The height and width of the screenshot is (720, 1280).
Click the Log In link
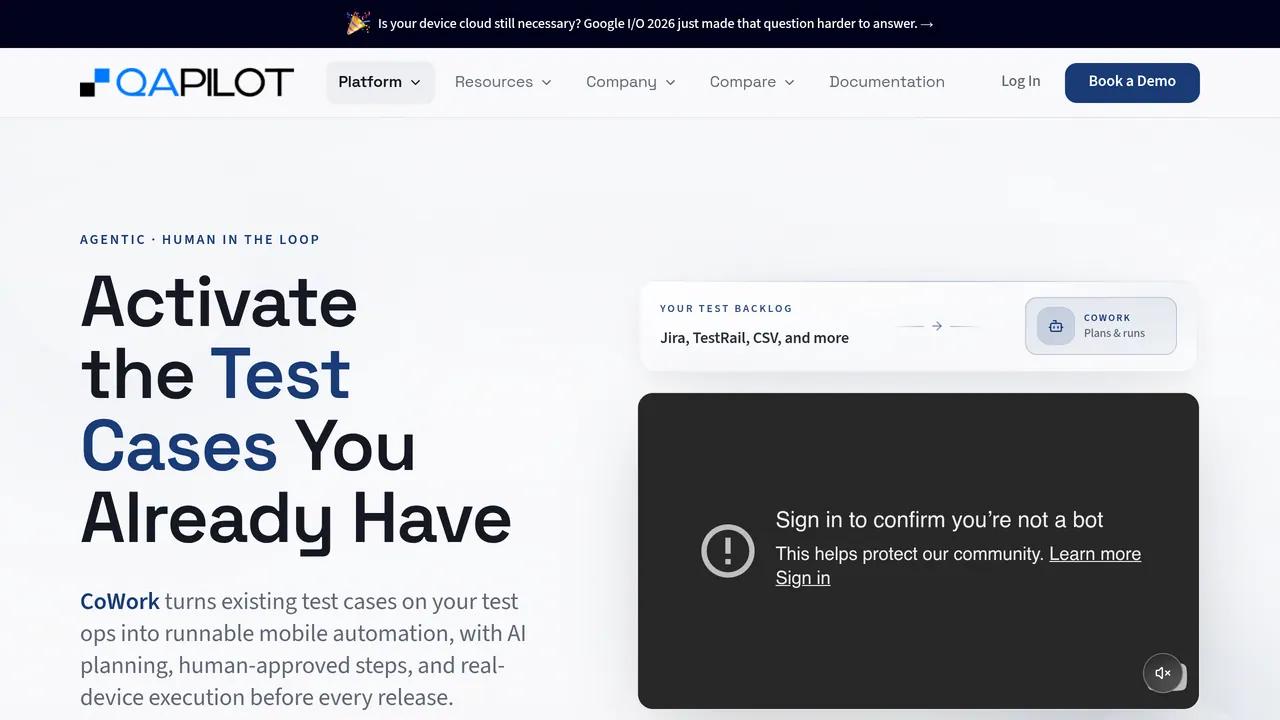(x=1021, y=81)
